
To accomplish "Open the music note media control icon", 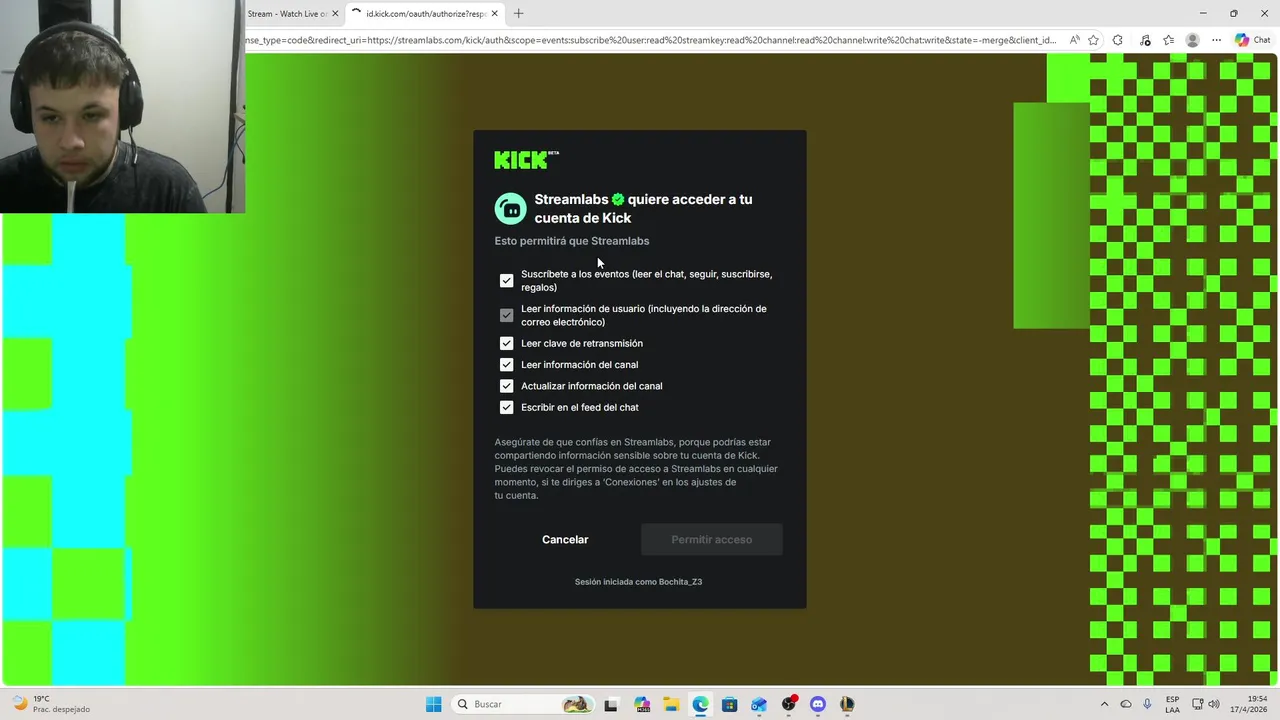I will (1145, 40).
